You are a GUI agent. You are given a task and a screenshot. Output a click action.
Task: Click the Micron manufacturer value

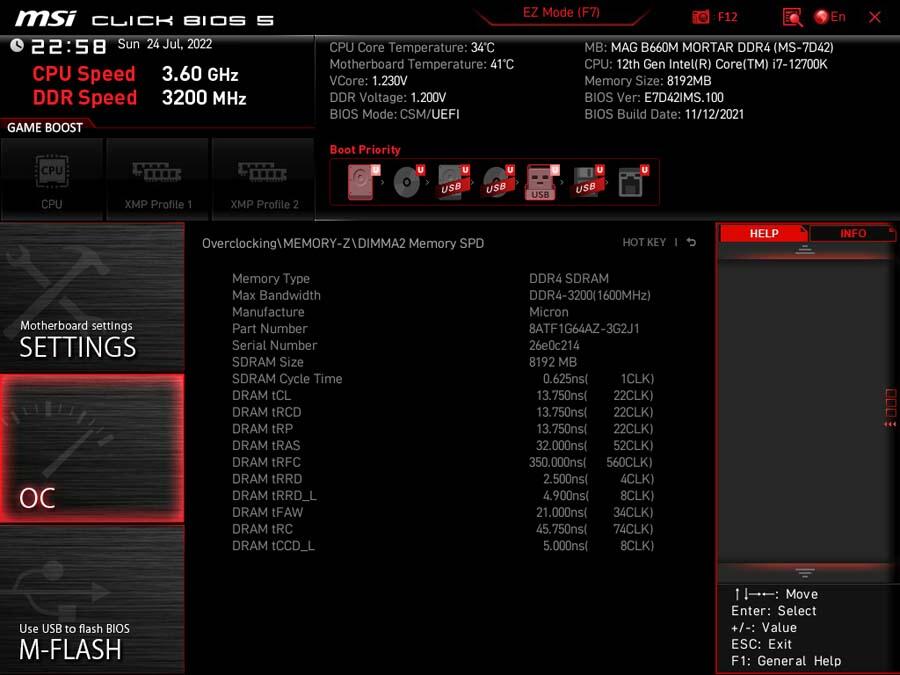[549, 312]
